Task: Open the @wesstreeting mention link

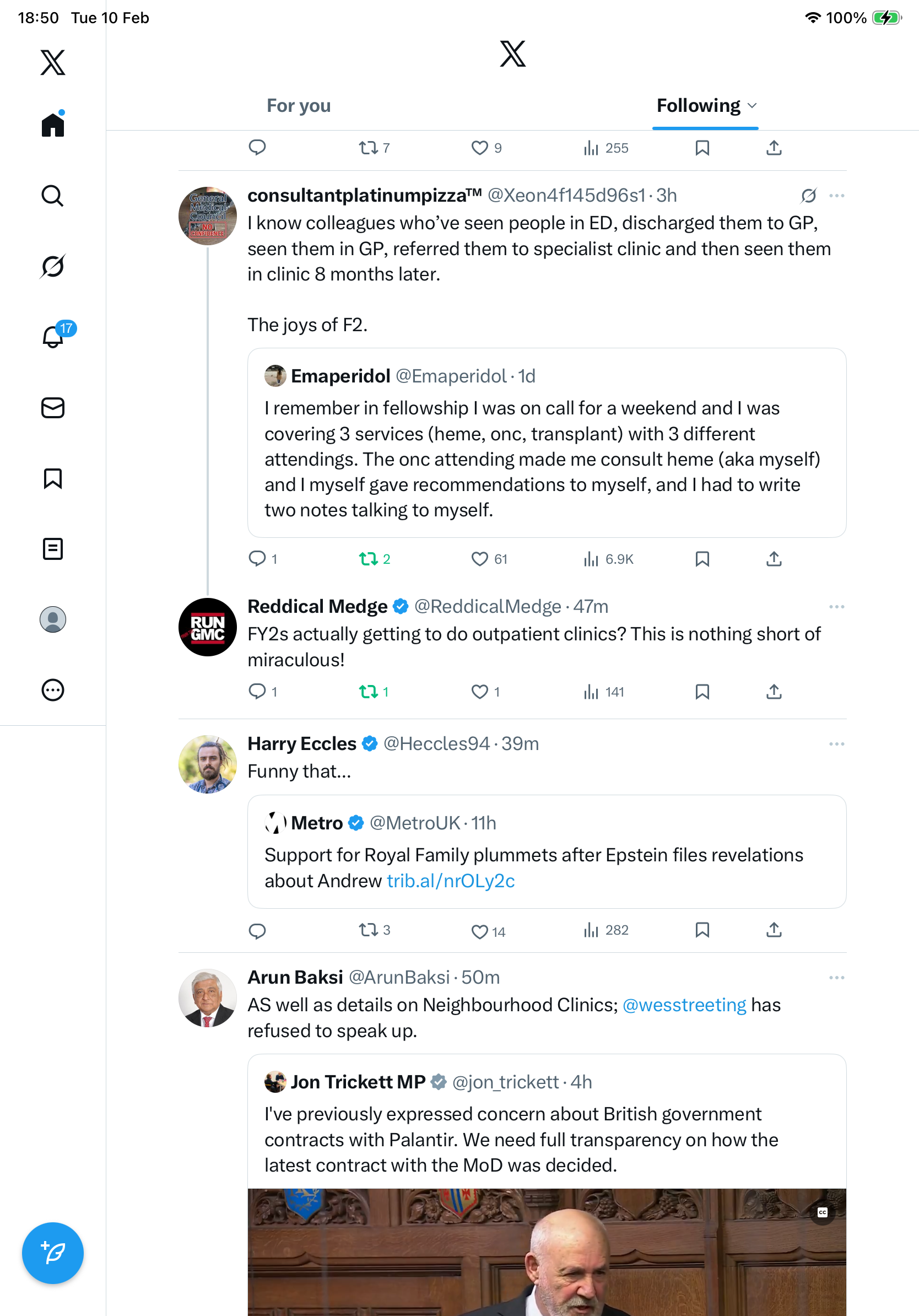Action: pyautogui.click(x=684, y=1005)
